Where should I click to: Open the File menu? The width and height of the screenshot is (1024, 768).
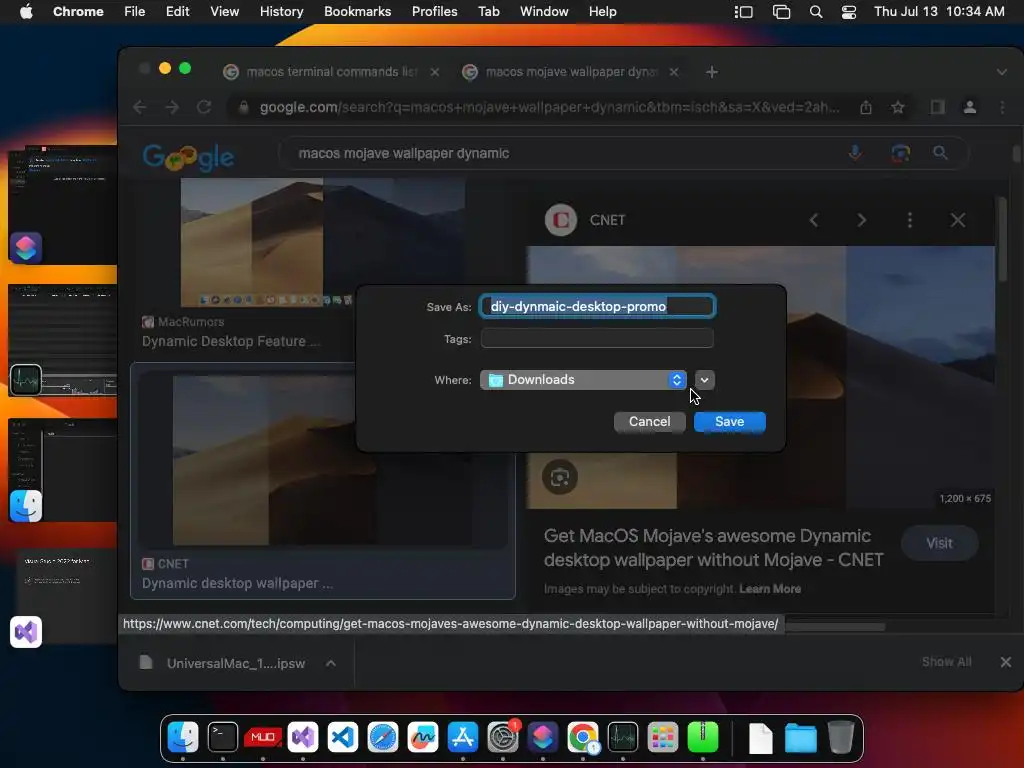point(135,12)
